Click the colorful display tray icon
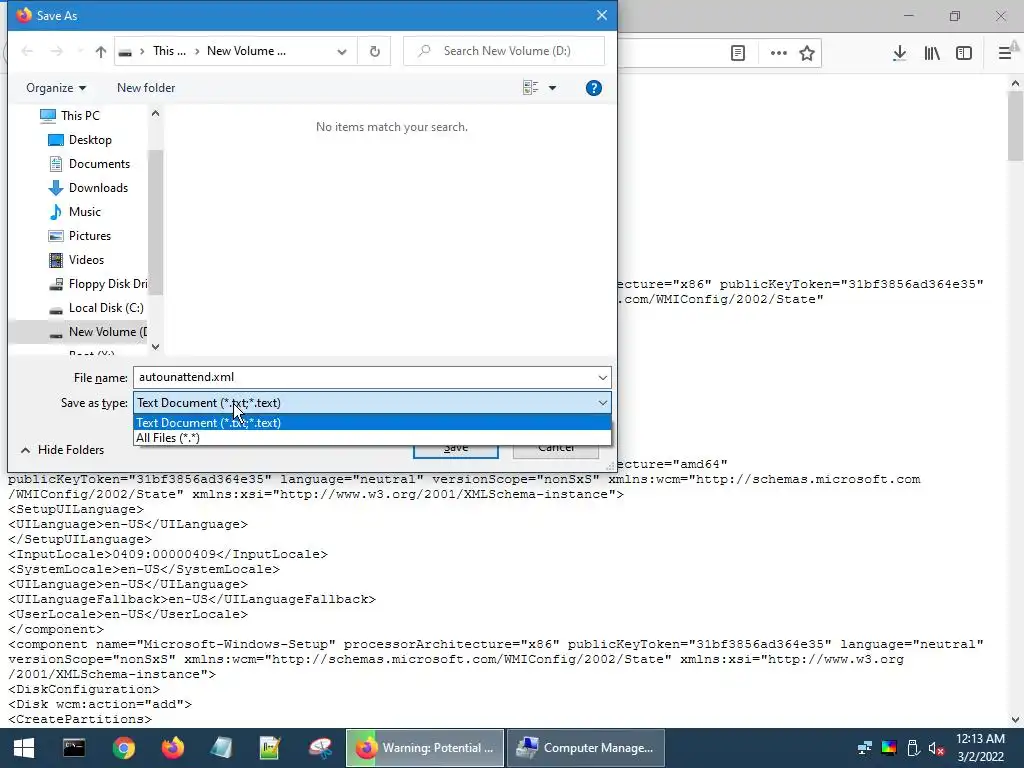The image size is (1024, 768). click(x=889, y=748)
